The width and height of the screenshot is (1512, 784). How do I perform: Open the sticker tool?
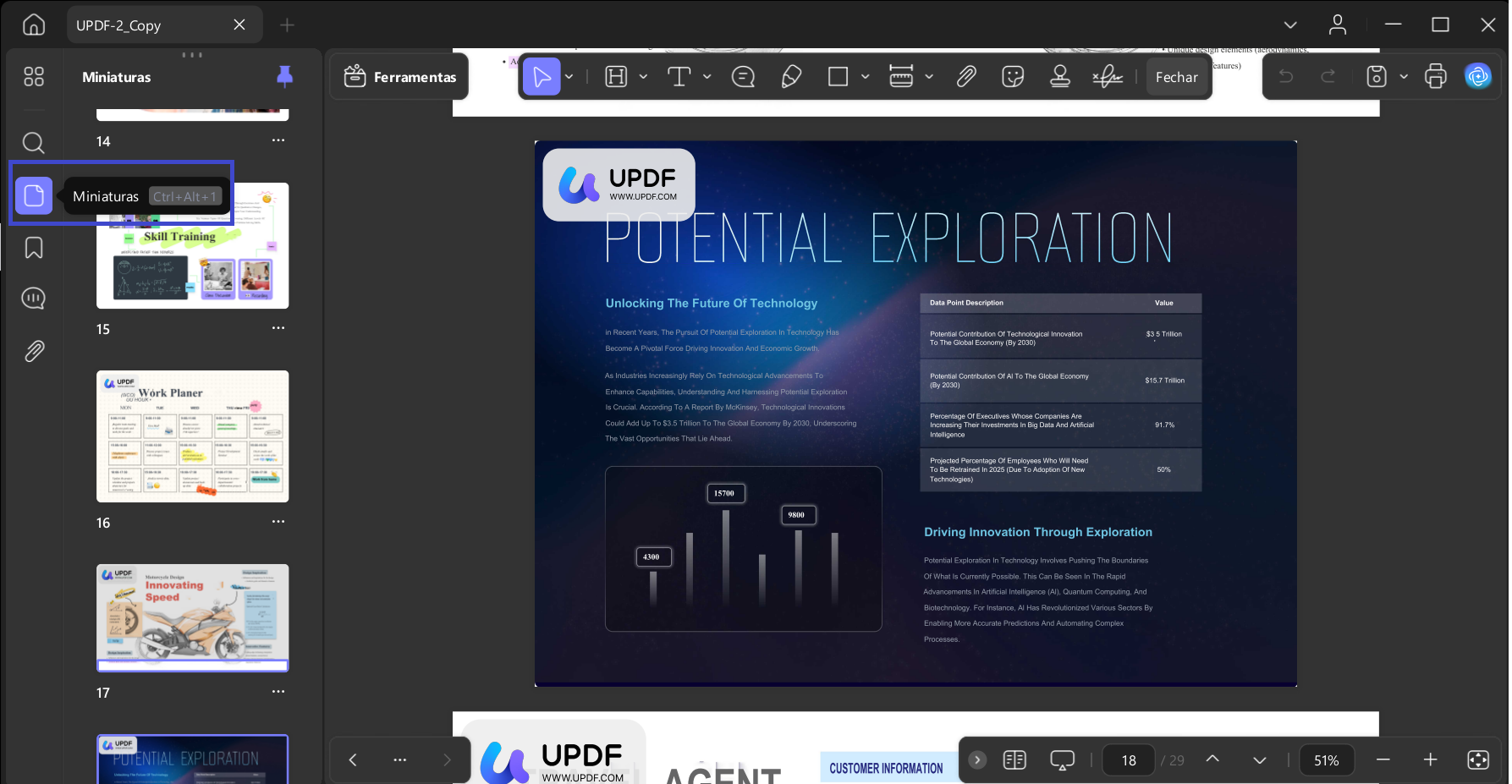point(1013,77)
